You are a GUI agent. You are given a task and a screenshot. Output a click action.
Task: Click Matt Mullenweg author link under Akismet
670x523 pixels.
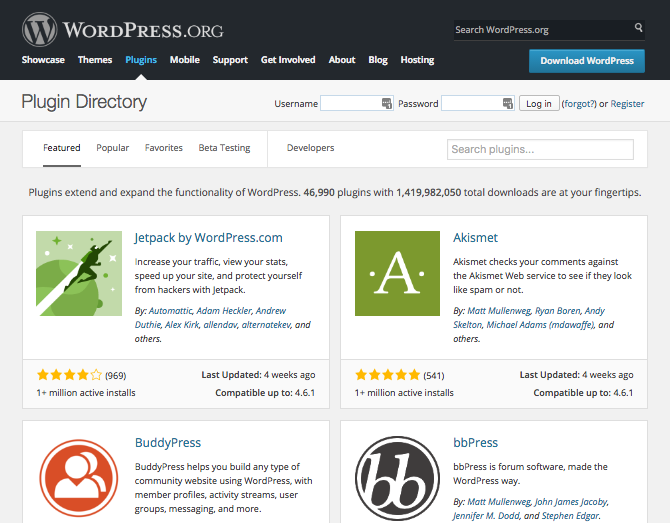[x=499, y=311]
